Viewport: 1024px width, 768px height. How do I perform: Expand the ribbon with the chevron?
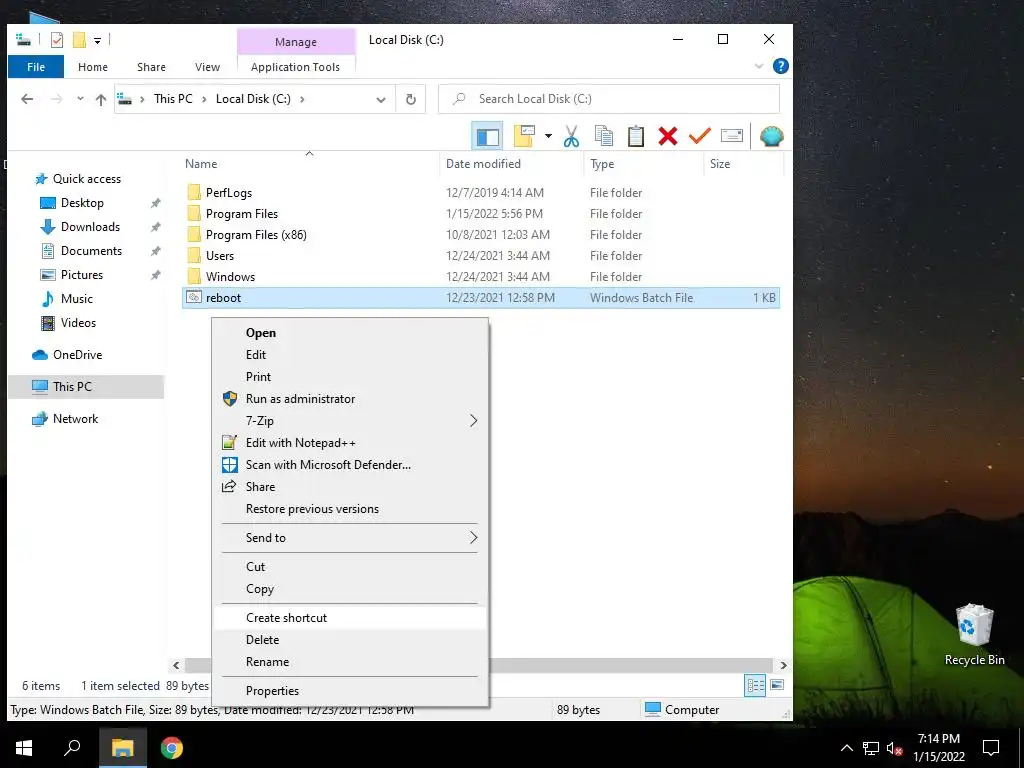click(x=759, y=66)
